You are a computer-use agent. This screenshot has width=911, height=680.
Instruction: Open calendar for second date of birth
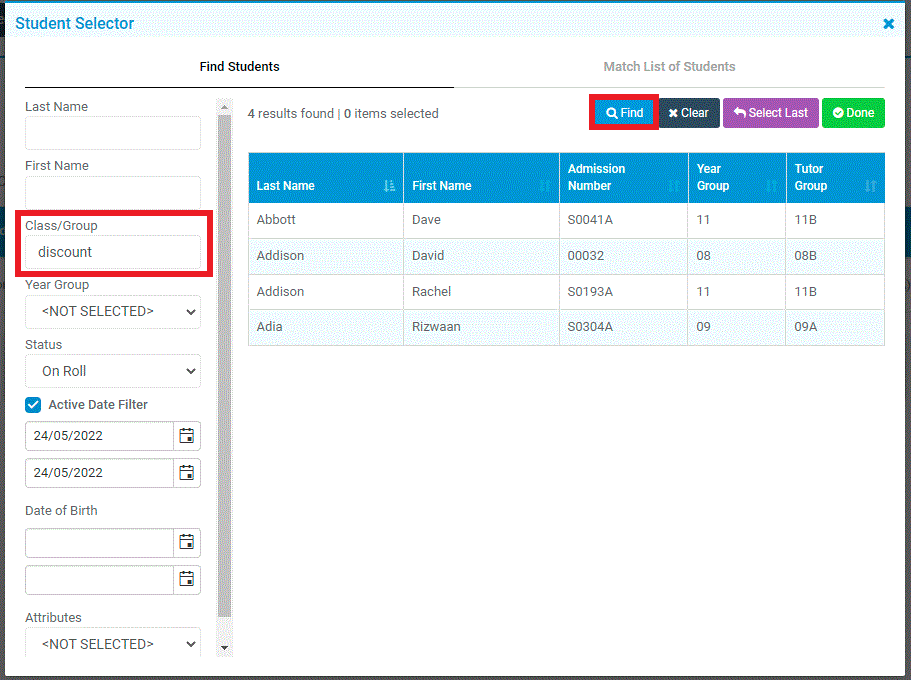point(186,579)
